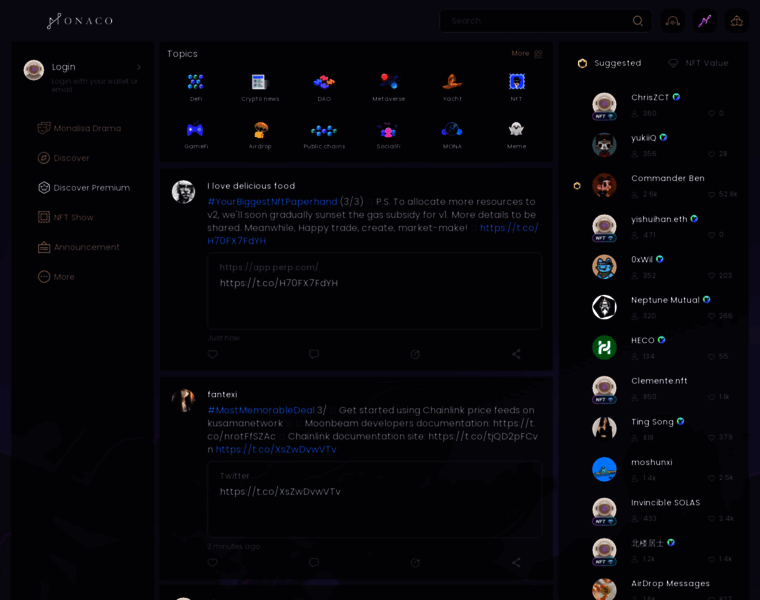Click Neptune Mutual avatar image

(604, 307)
